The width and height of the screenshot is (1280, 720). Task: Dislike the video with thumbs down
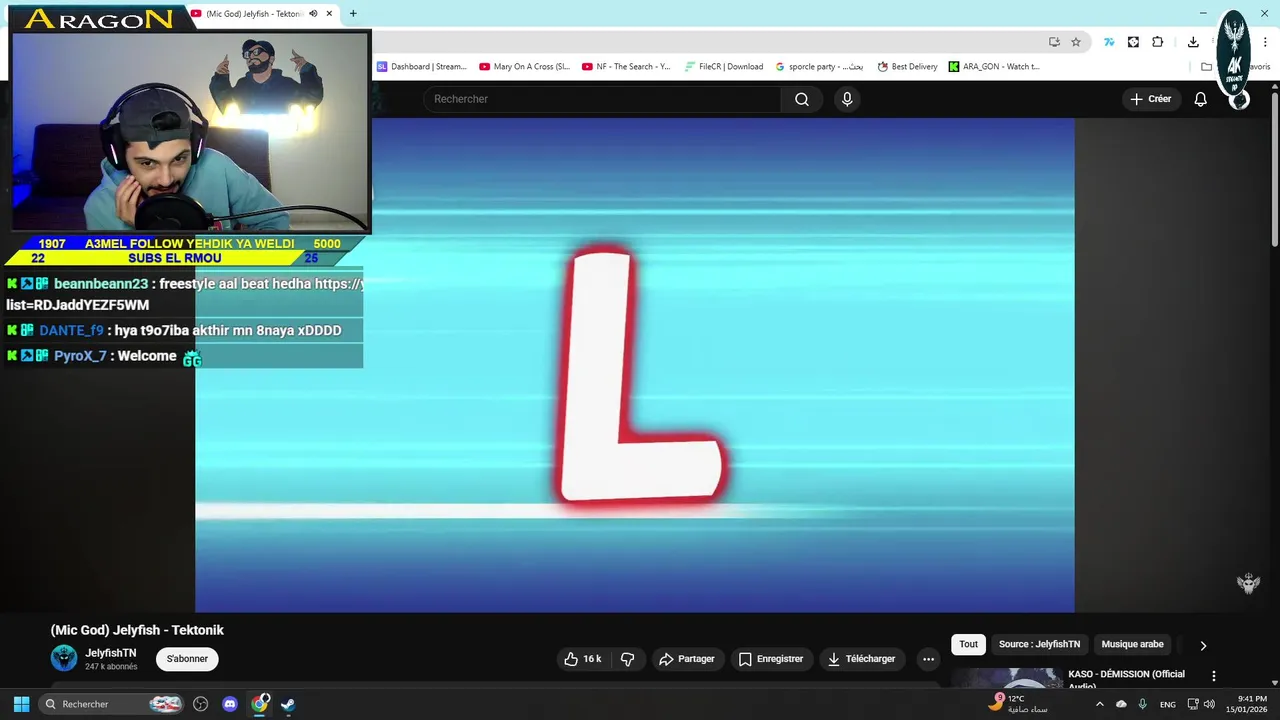pyautogui.click(x=628, y=659)
